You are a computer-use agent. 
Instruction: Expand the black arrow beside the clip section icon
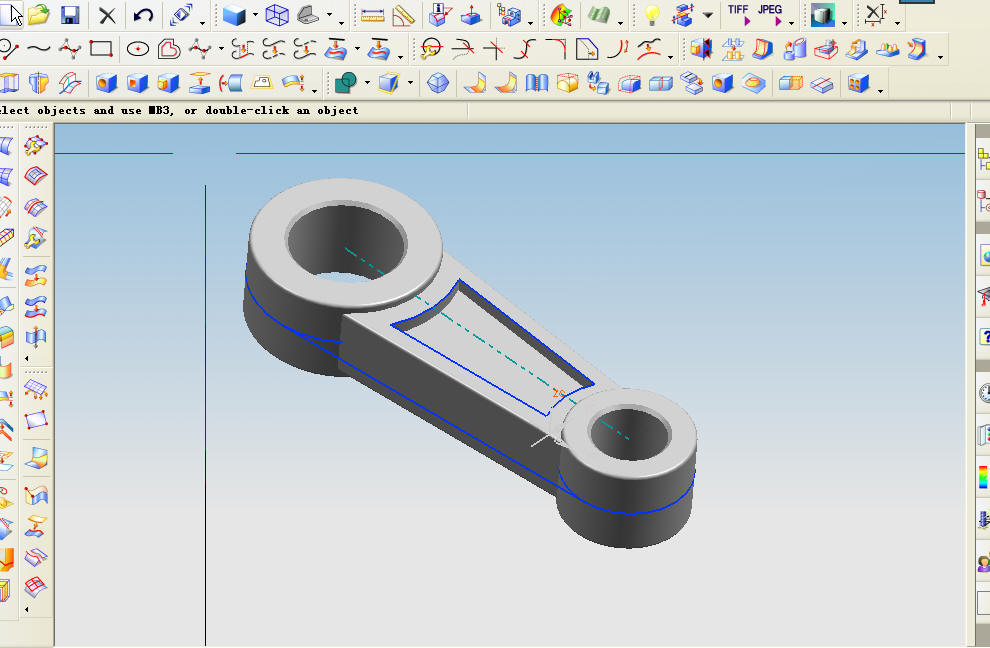[x=708, y=15]
